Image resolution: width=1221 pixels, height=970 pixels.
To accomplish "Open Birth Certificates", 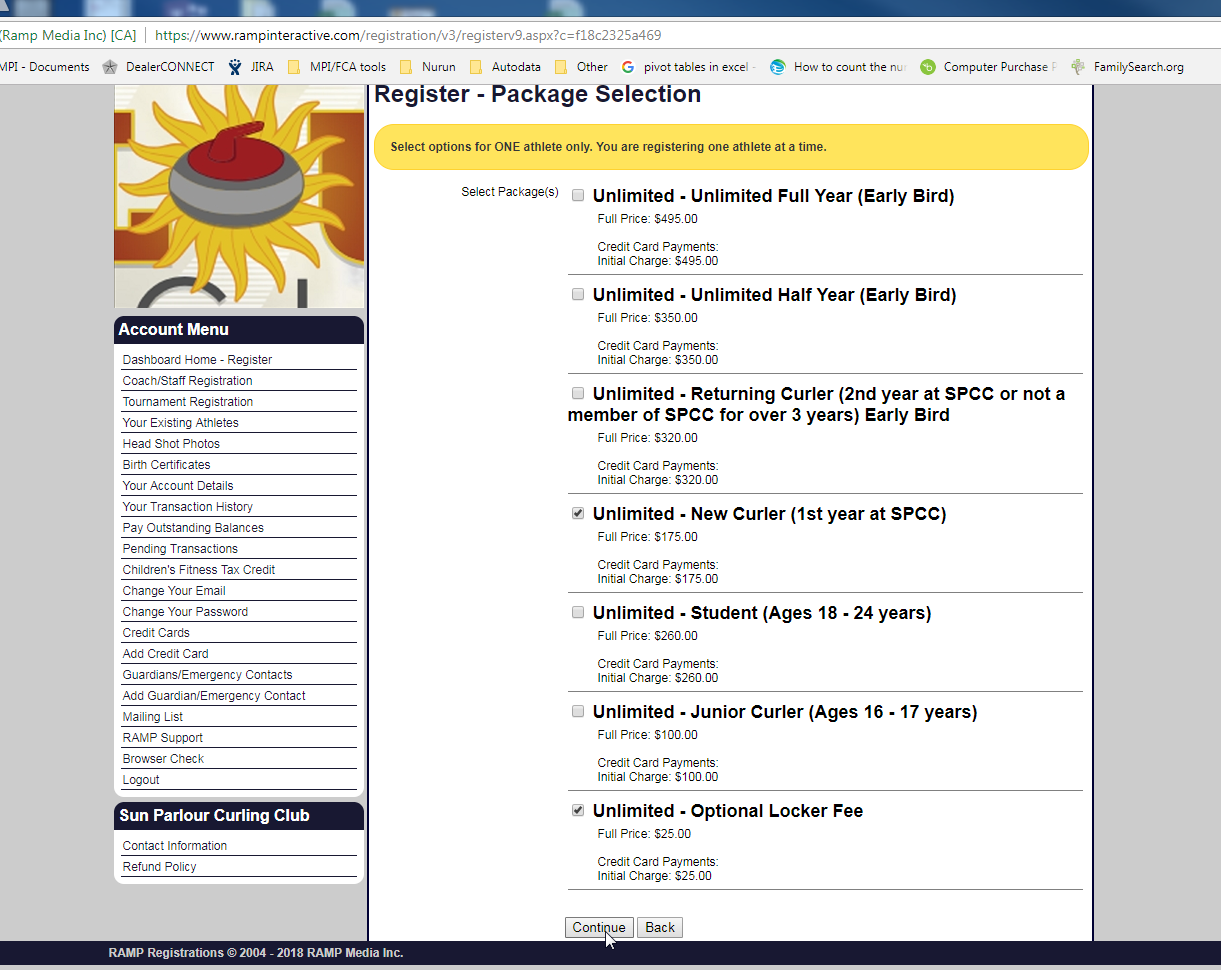I will pyautogui.click(x=166, y=465).
